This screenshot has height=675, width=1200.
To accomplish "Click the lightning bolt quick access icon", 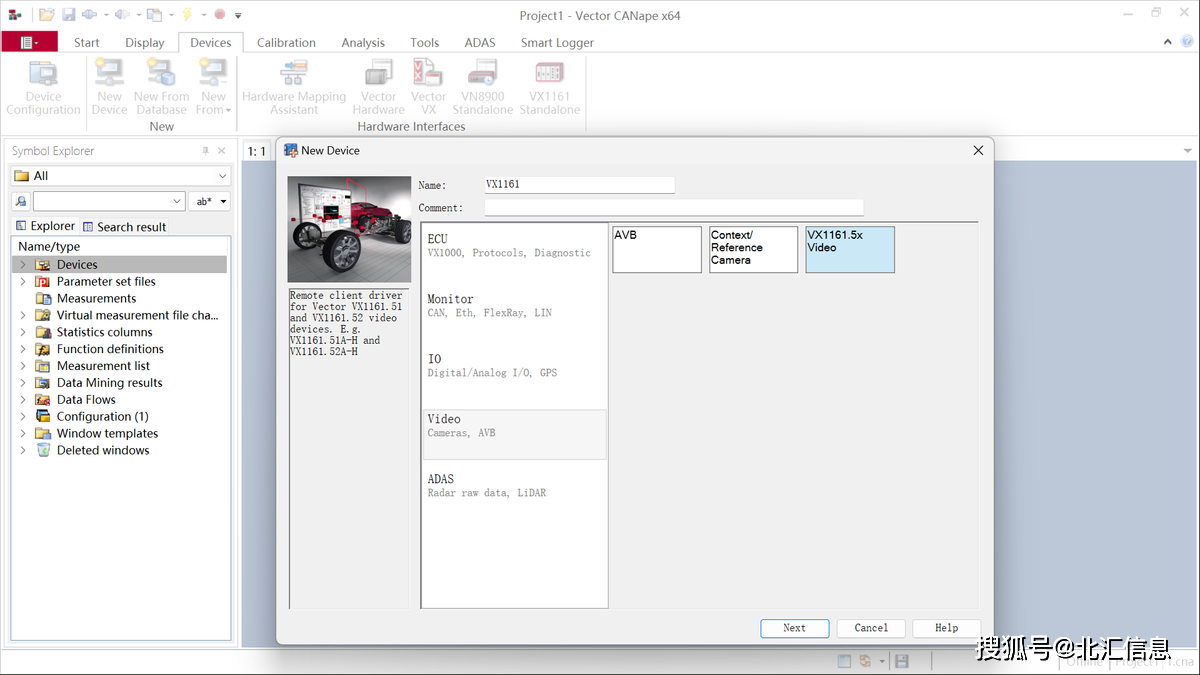I will [x=187, y=15].
